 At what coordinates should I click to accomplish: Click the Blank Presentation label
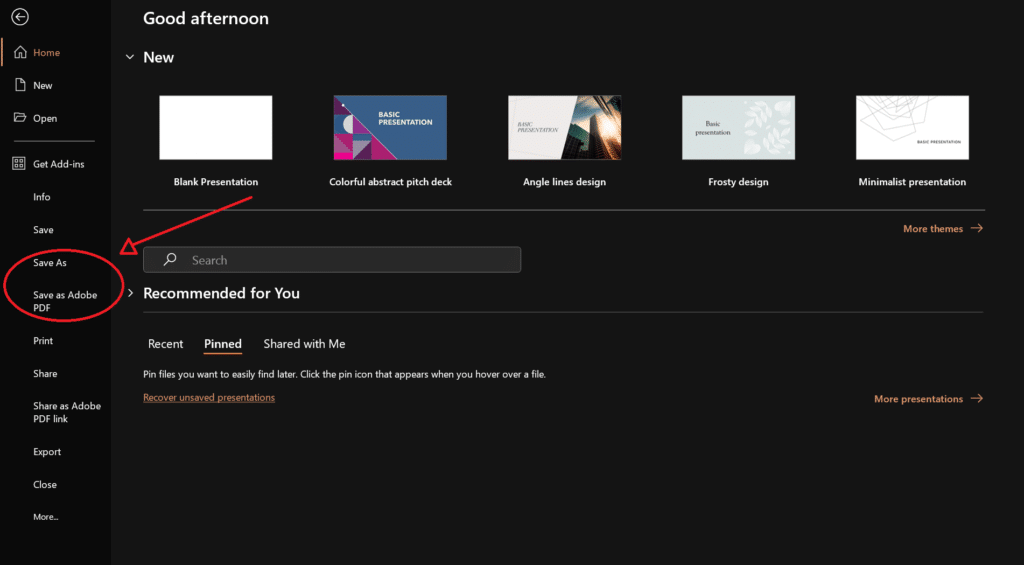[216, 182]
